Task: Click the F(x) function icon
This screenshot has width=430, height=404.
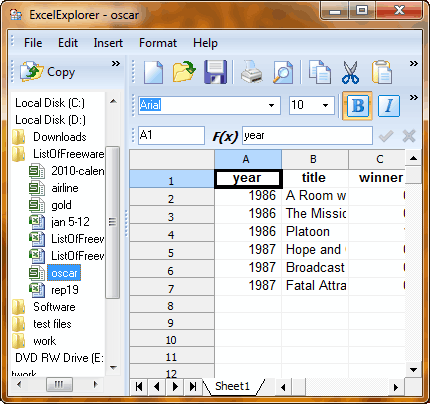Action: (225, 136)
